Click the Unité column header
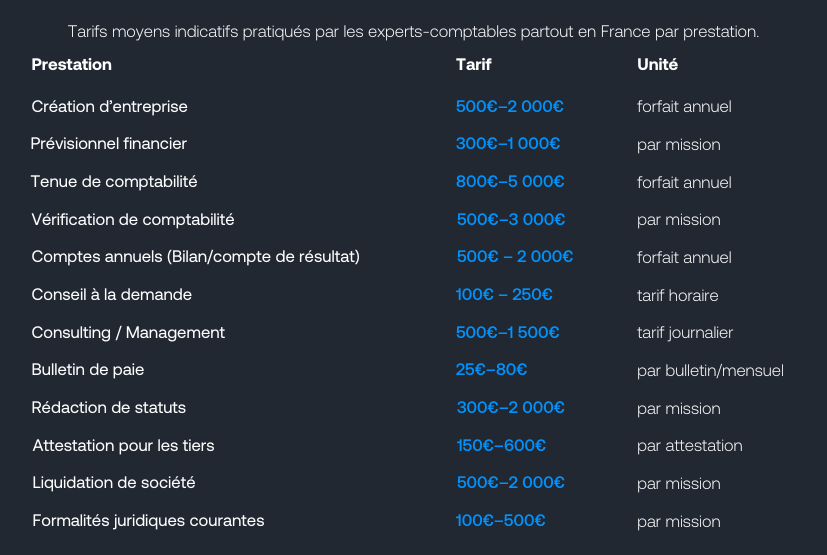Screen dimensions: 827x555 657,64
